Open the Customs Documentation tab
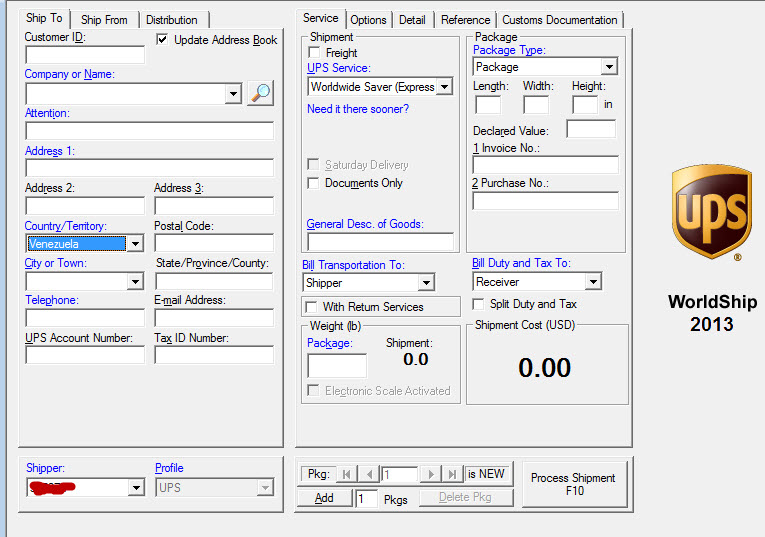 coord(559,20)
